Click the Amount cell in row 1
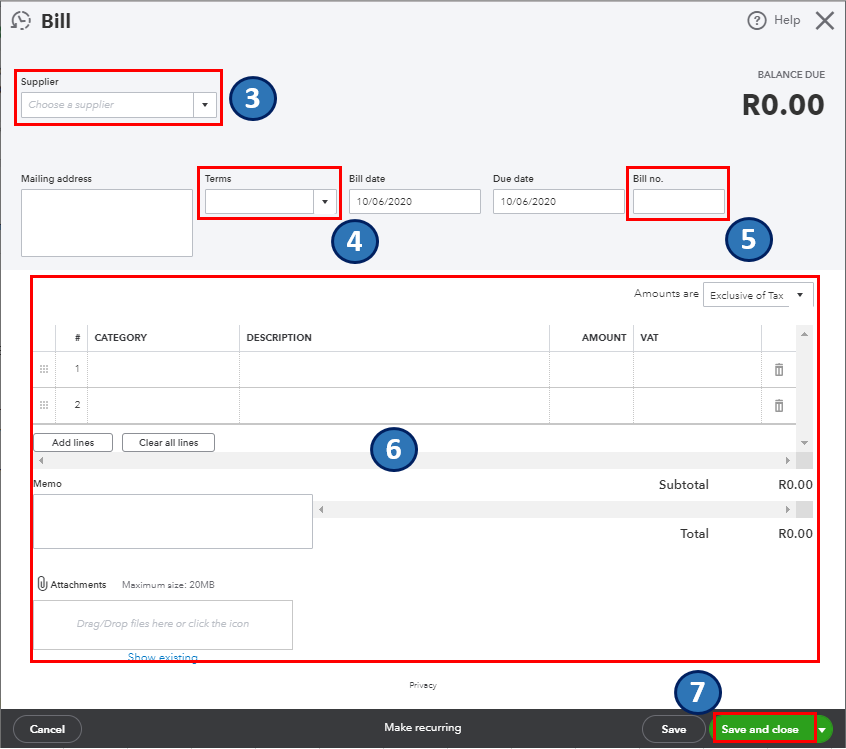Viewport: 846px width, 749px height. coord(591,370)
